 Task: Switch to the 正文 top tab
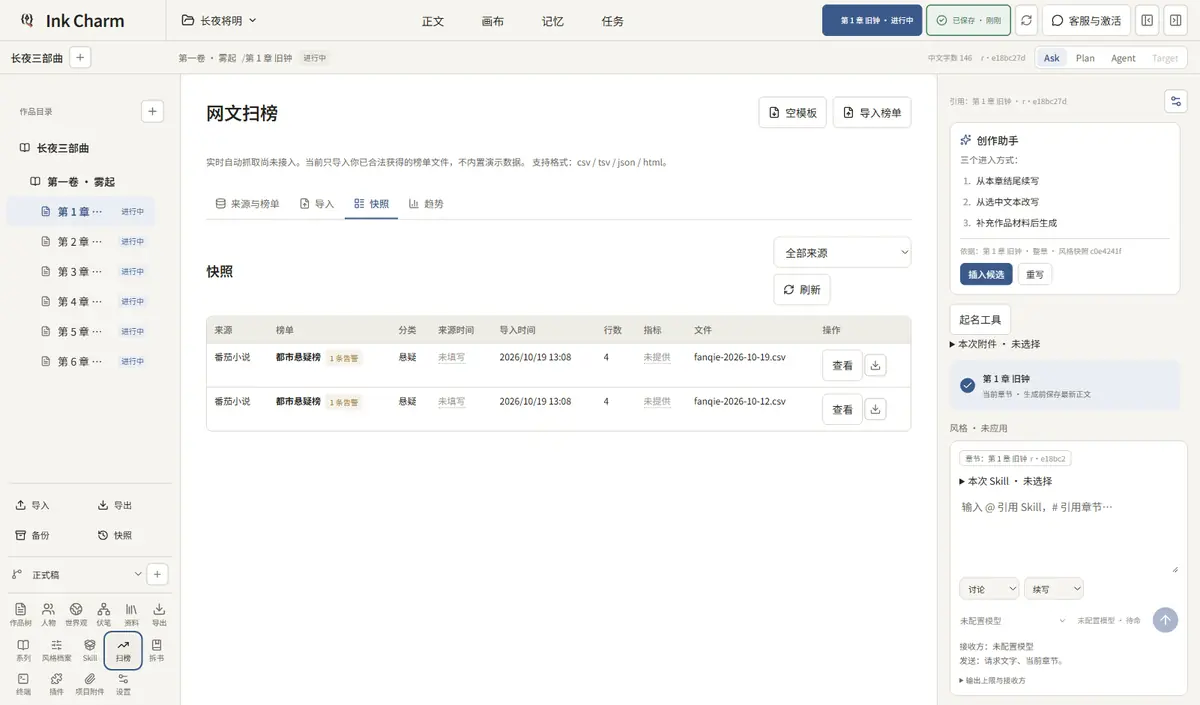433,21
